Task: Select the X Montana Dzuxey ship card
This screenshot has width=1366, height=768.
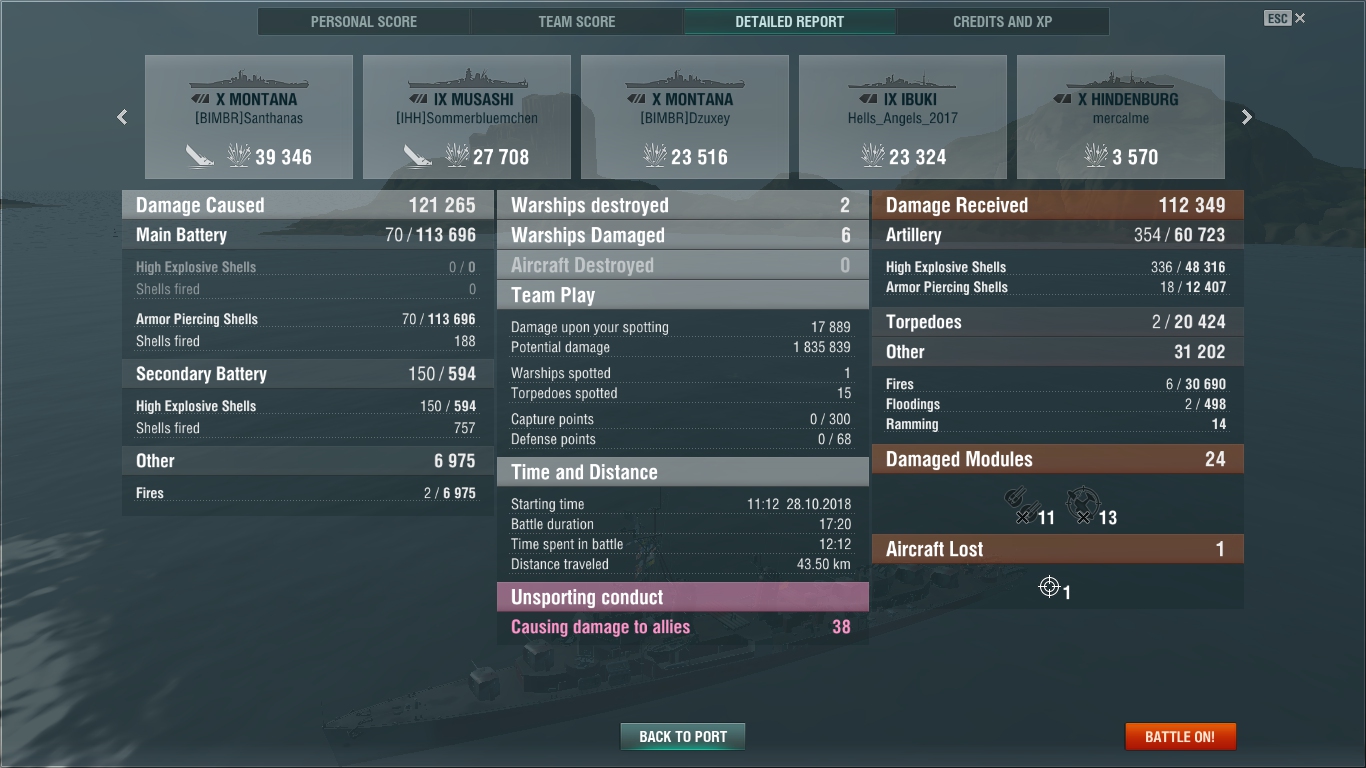Action: pos(685,117)
